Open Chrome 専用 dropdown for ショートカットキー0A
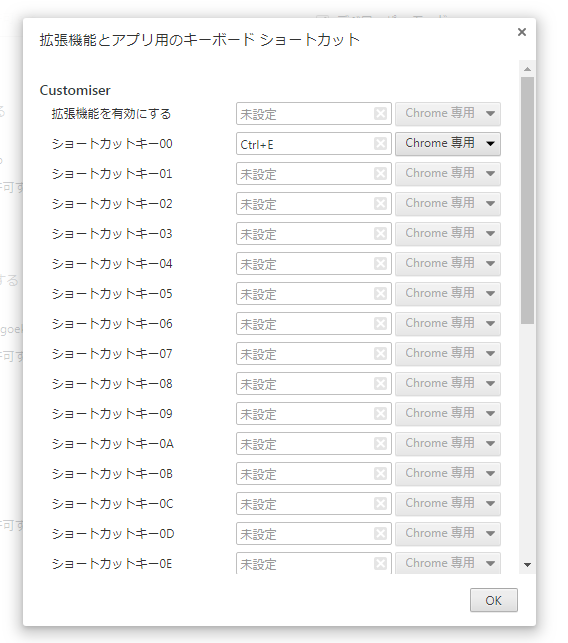Screen dimensions: 568x643 (x=448, y=443)
